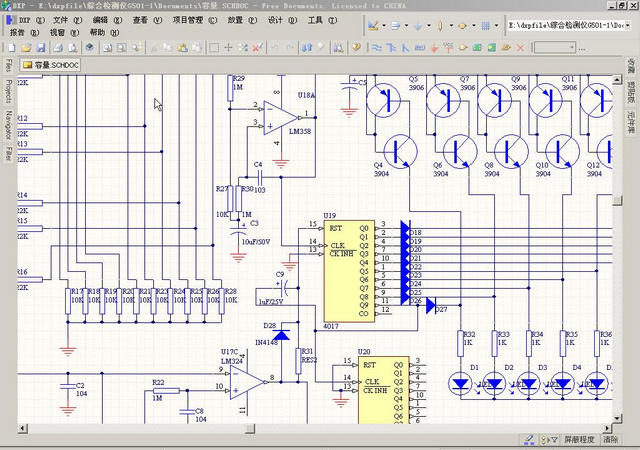Open the file path combo box dropdown
This screenshot has height=450, width=640.
coord(627,25)
